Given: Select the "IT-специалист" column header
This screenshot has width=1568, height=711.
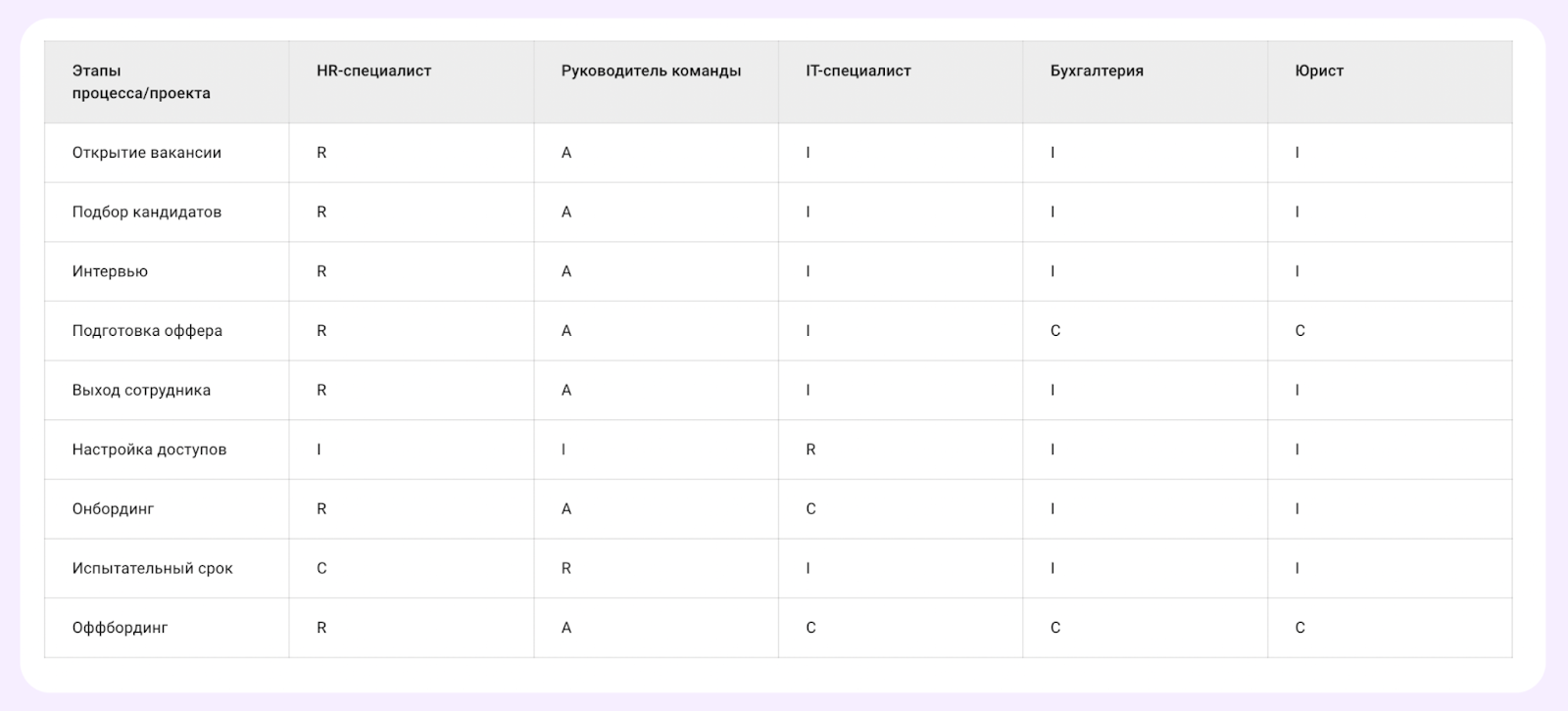Looking at the screenshot, I should pos(857,71).
